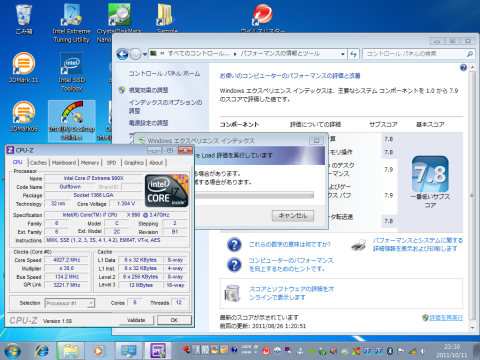Click the assessment progress bar in dialog
The image size is (480, 360).
(x=254, y=195)
